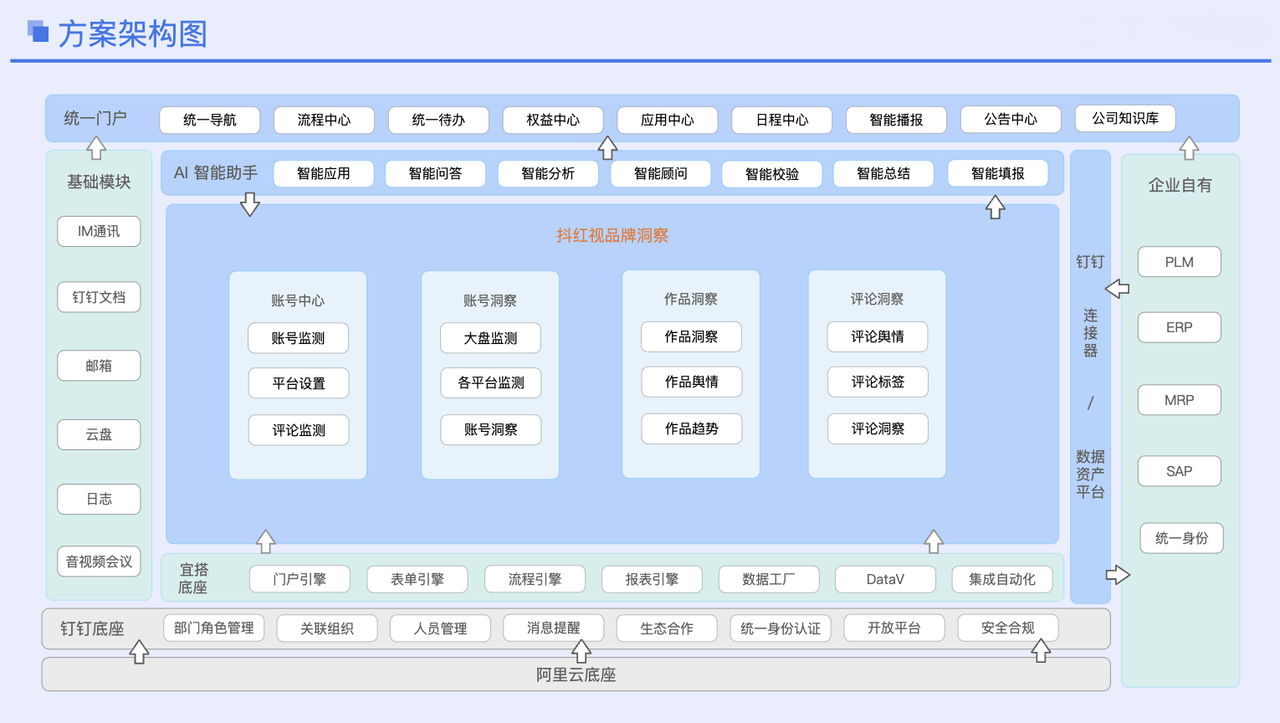The height and width of the screenshot is (723, 1280).
Task: Select the AI 智能助手 section label
Action: pos(216,171)
